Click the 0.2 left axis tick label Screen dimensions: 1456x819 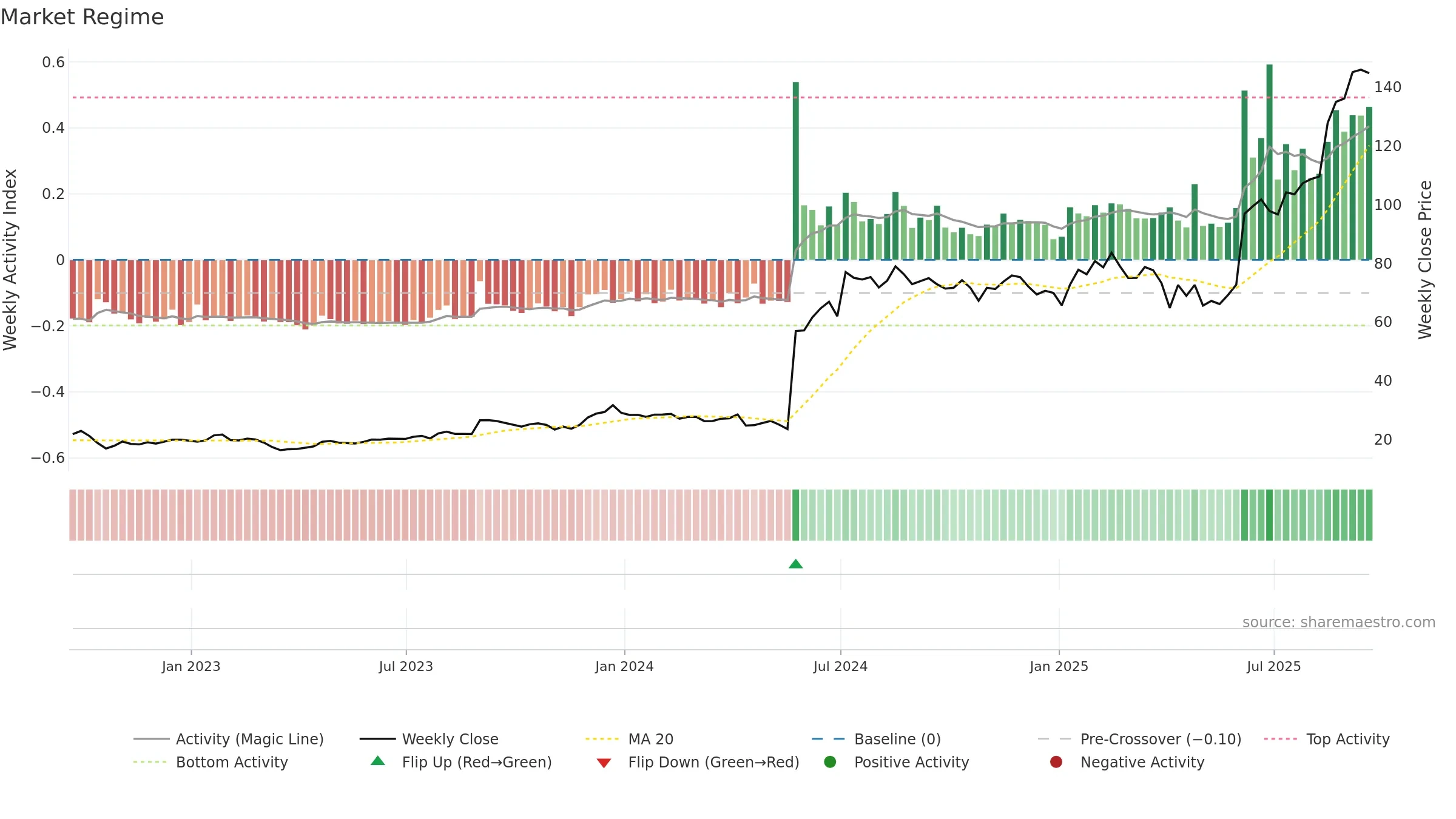[53, 194]
